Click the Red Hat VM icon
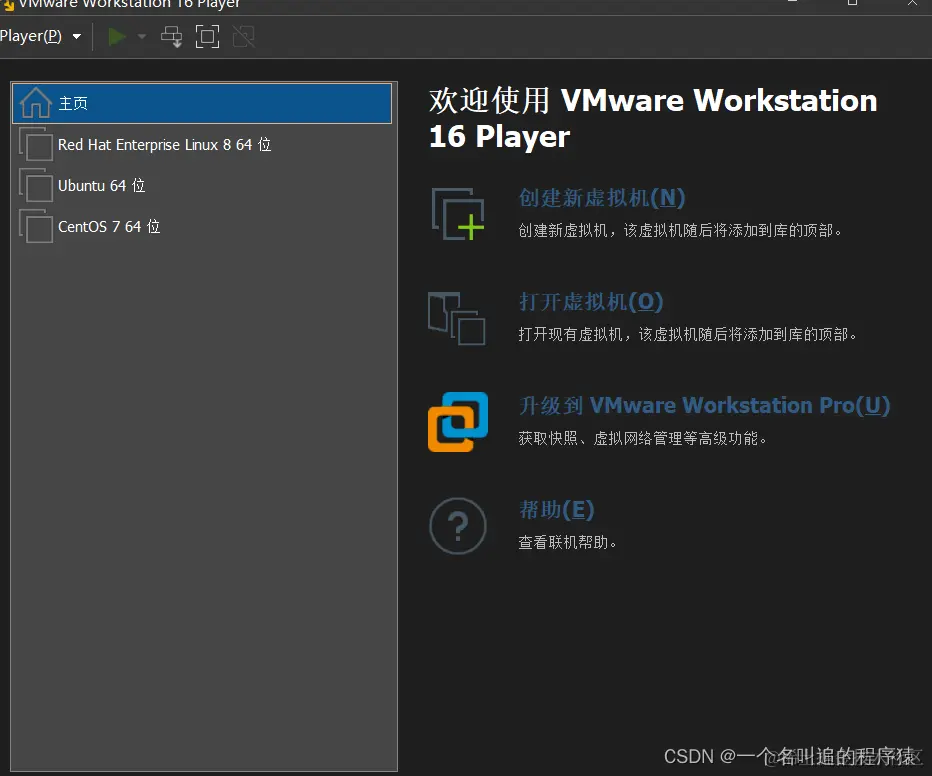Viewport: 932px width, 776px height. tap(36, 144)
